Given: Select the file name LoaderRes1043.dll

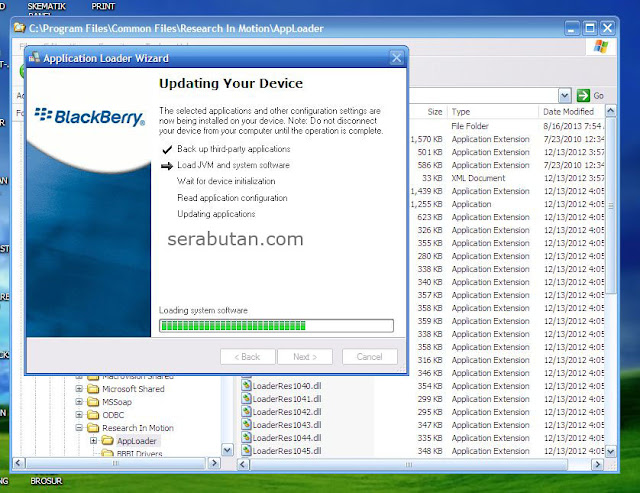Looking at the screenshot, I should 287,425.
